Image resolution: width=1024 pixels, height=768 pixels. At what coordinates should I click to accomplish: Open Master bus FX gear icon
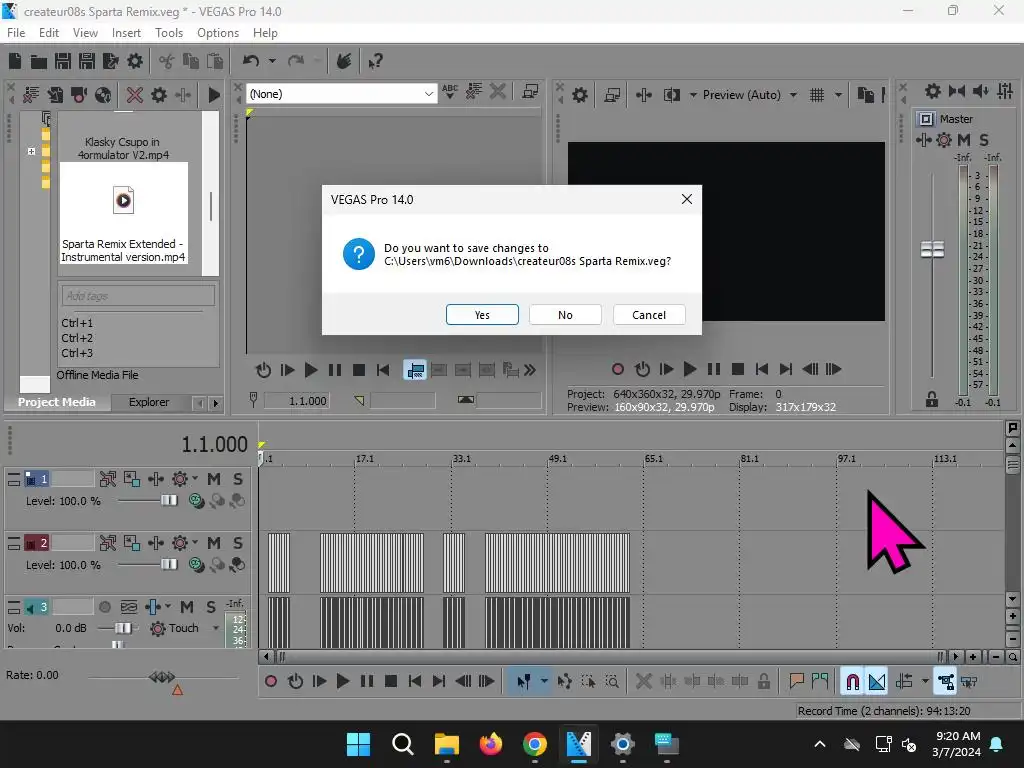pyautogui.click(x=944, y=140)
